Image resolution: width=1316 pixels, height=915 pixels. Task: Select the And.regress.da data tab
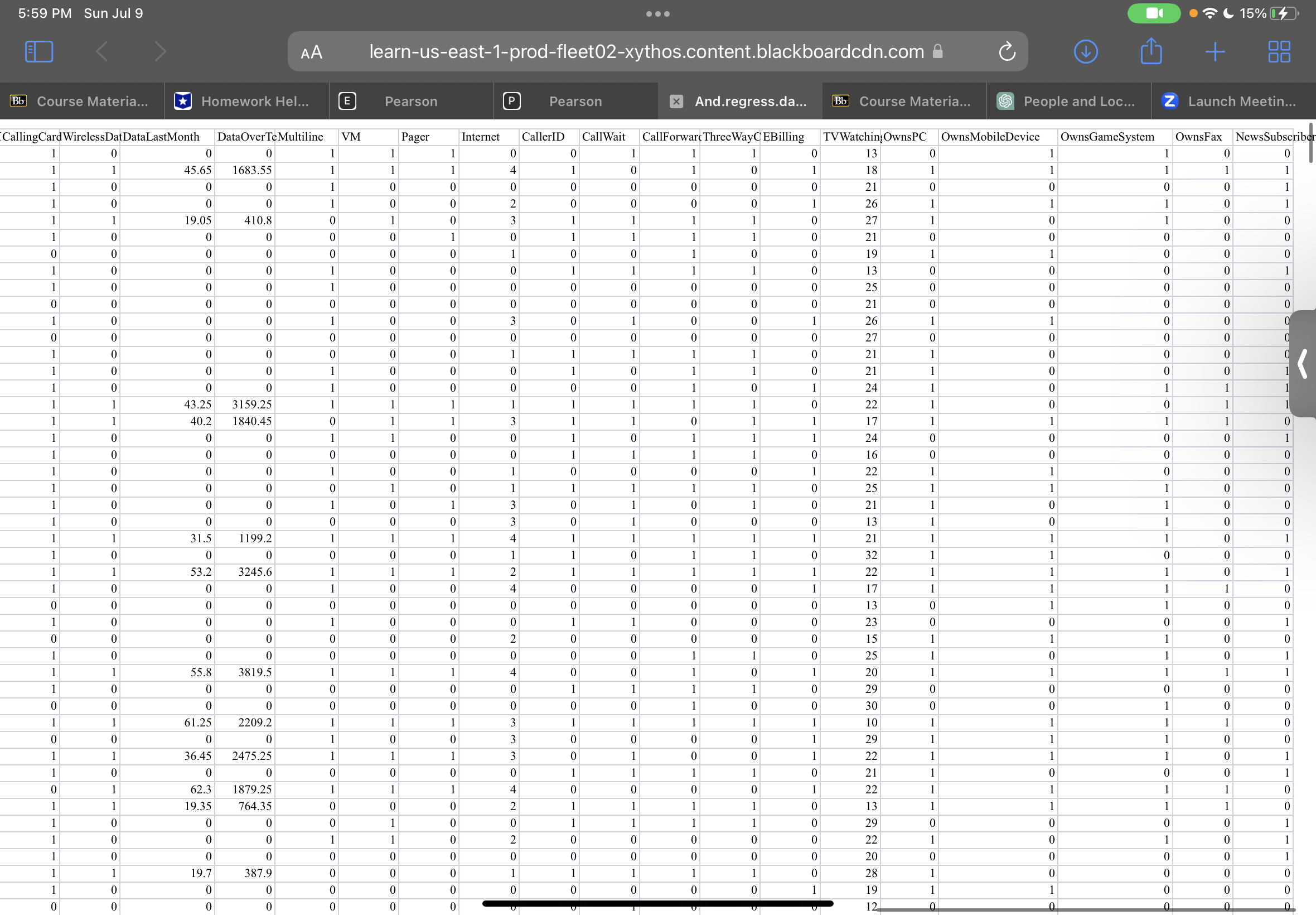(x=751, y=101)
